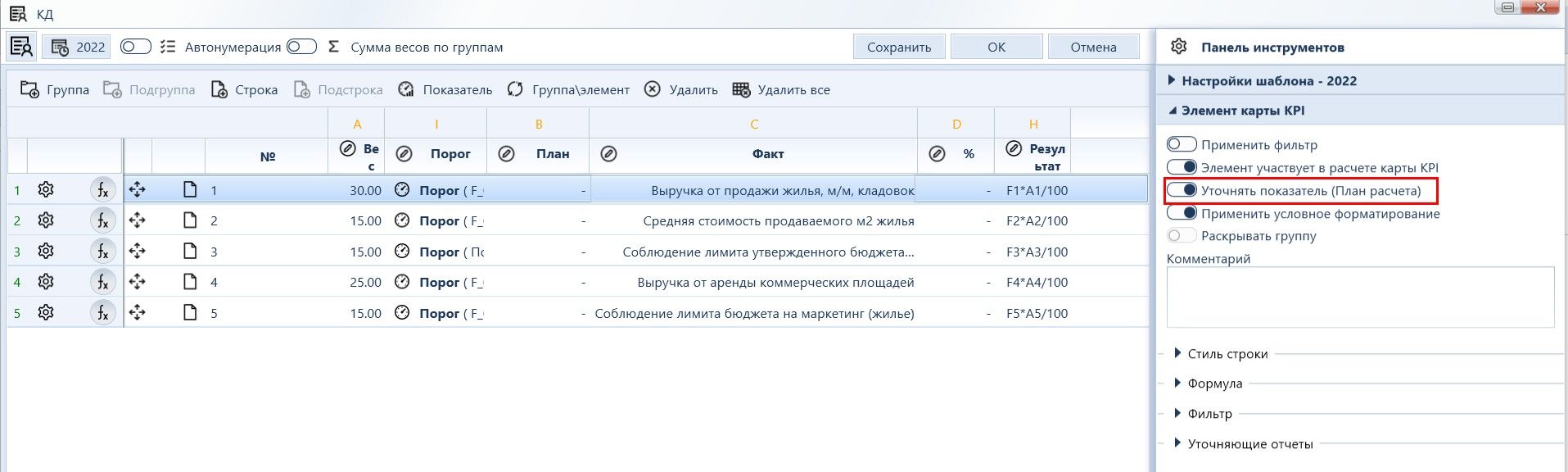The height and width of the screenshot is (472, 1568).
Task: Click edit icon in Вес column header
Action: (347, 148)
